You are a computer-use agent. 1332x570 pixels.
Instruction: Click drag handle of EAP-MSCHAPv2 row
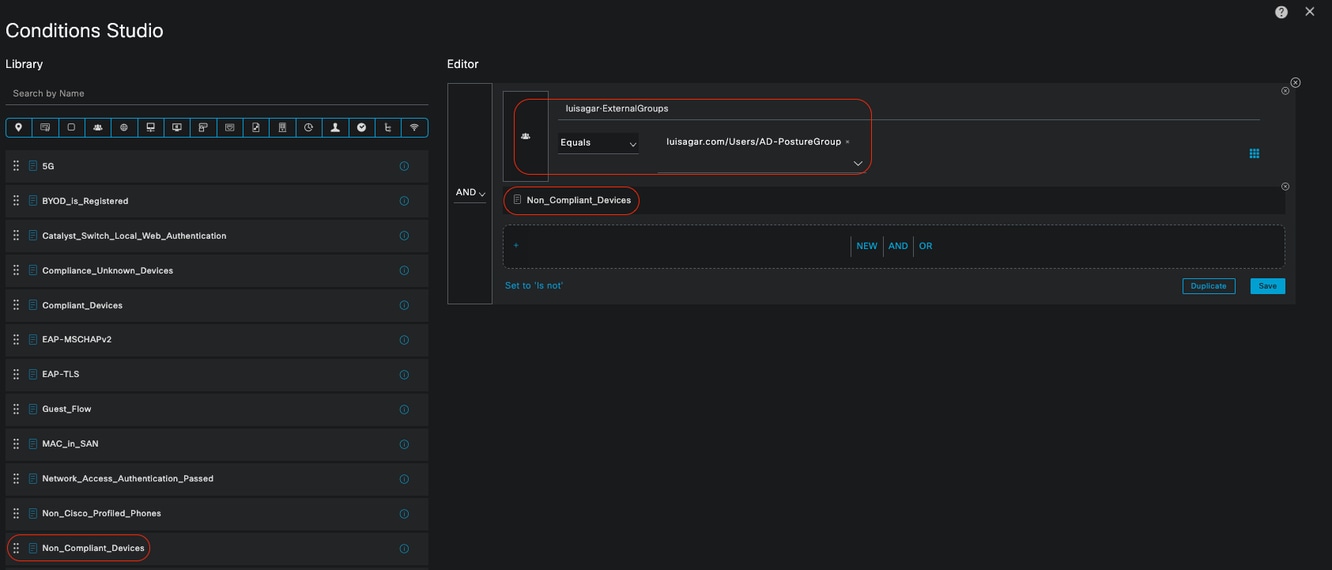(16, 339)
